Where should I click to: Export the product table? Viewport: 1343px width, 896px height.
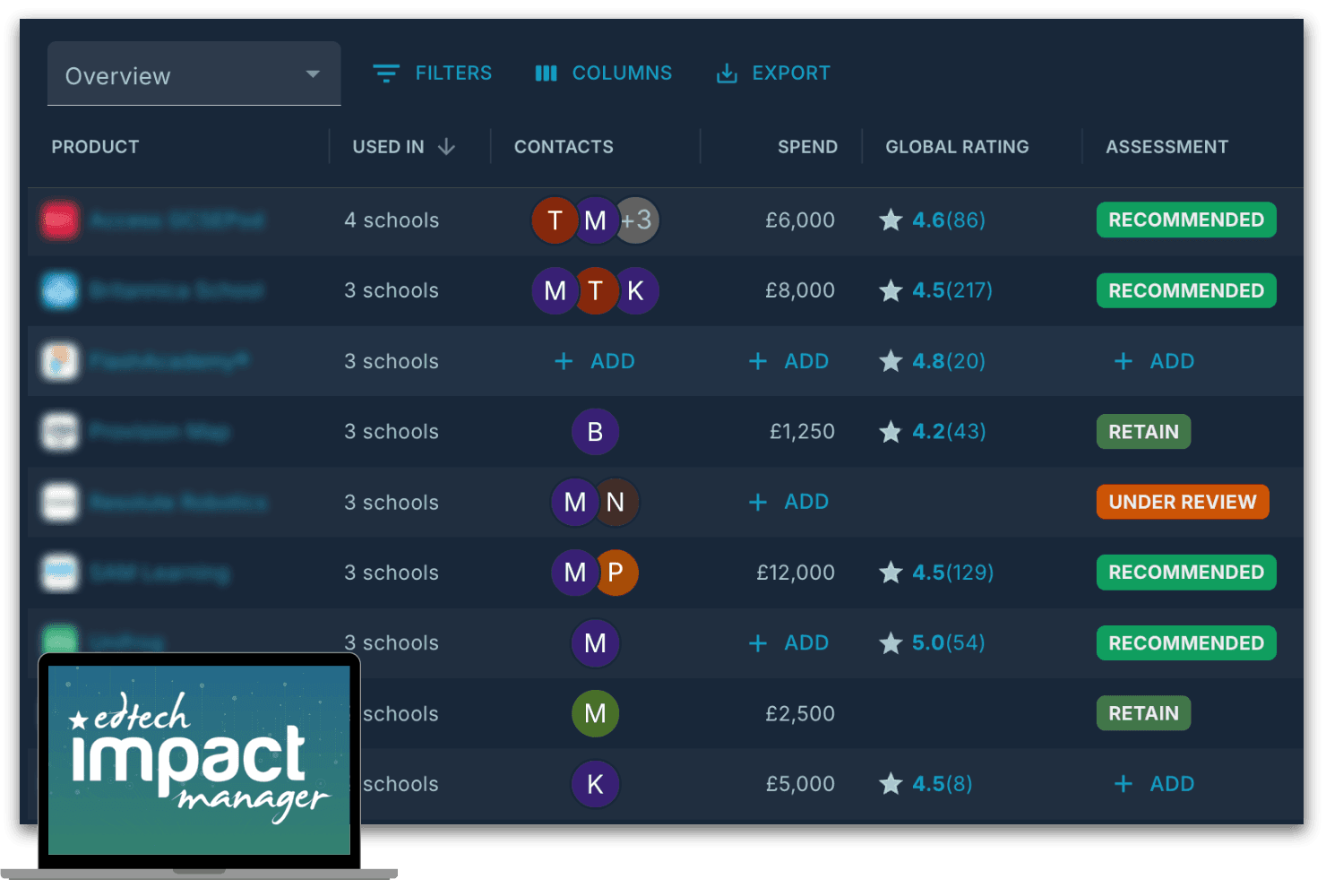coord(773,73)
